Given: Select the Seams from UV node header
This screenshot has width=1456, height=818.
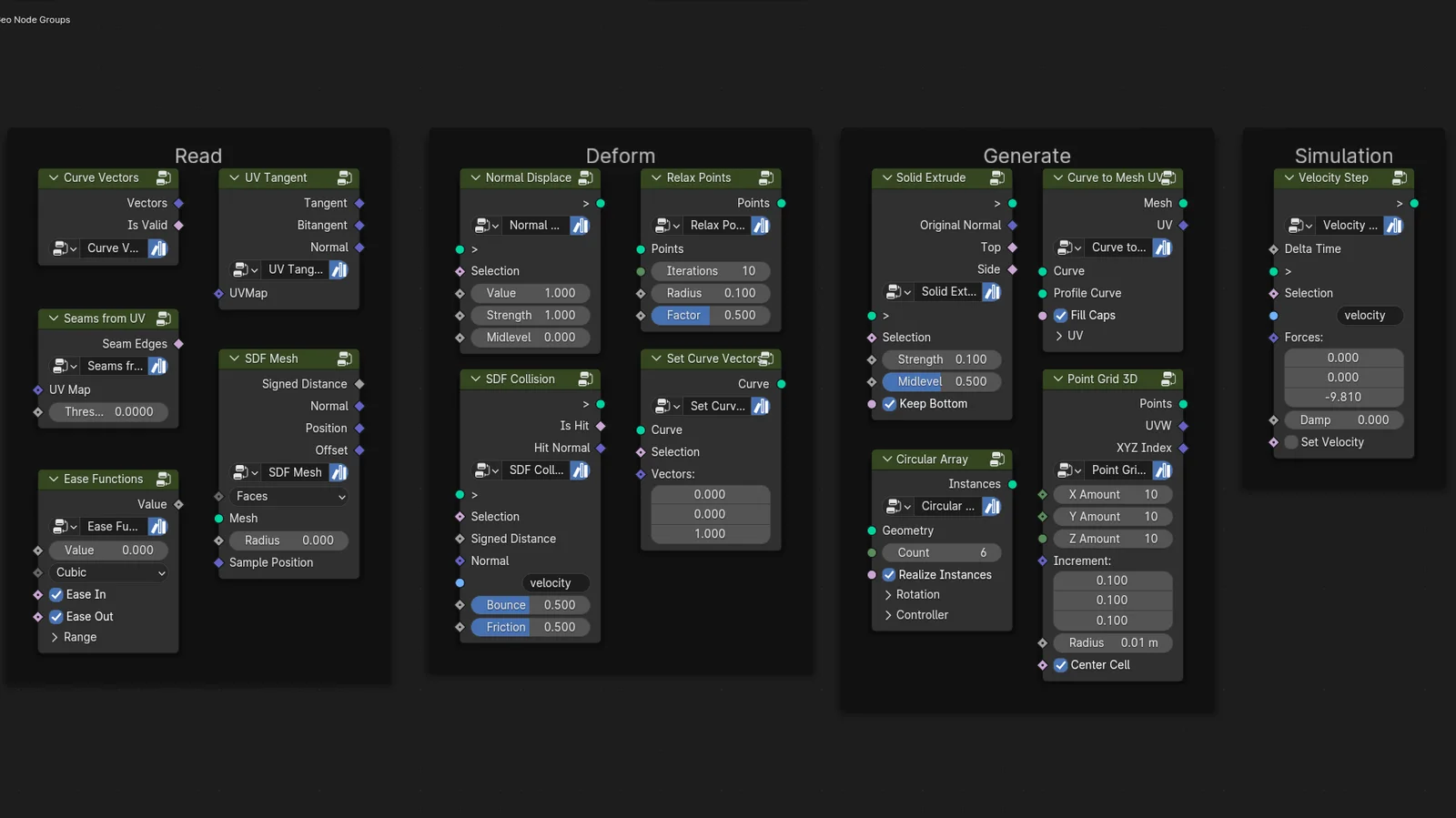Looking at the screenshot, I should [x=104, y=319].
